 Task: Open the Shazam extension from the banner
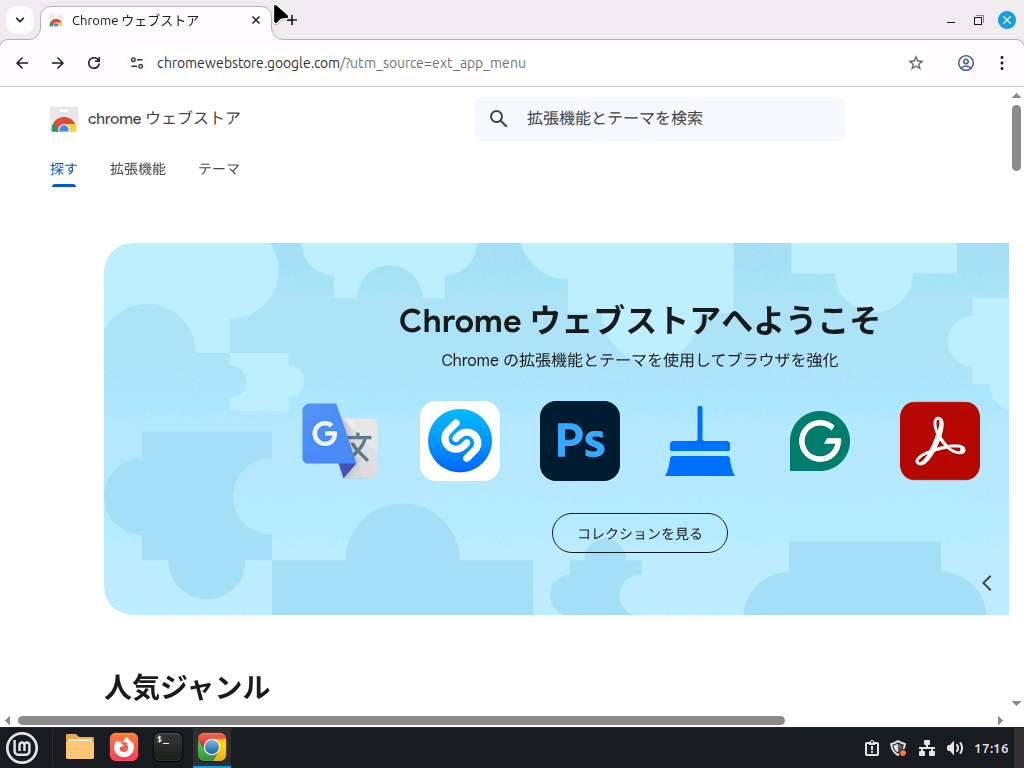[460, 440]
